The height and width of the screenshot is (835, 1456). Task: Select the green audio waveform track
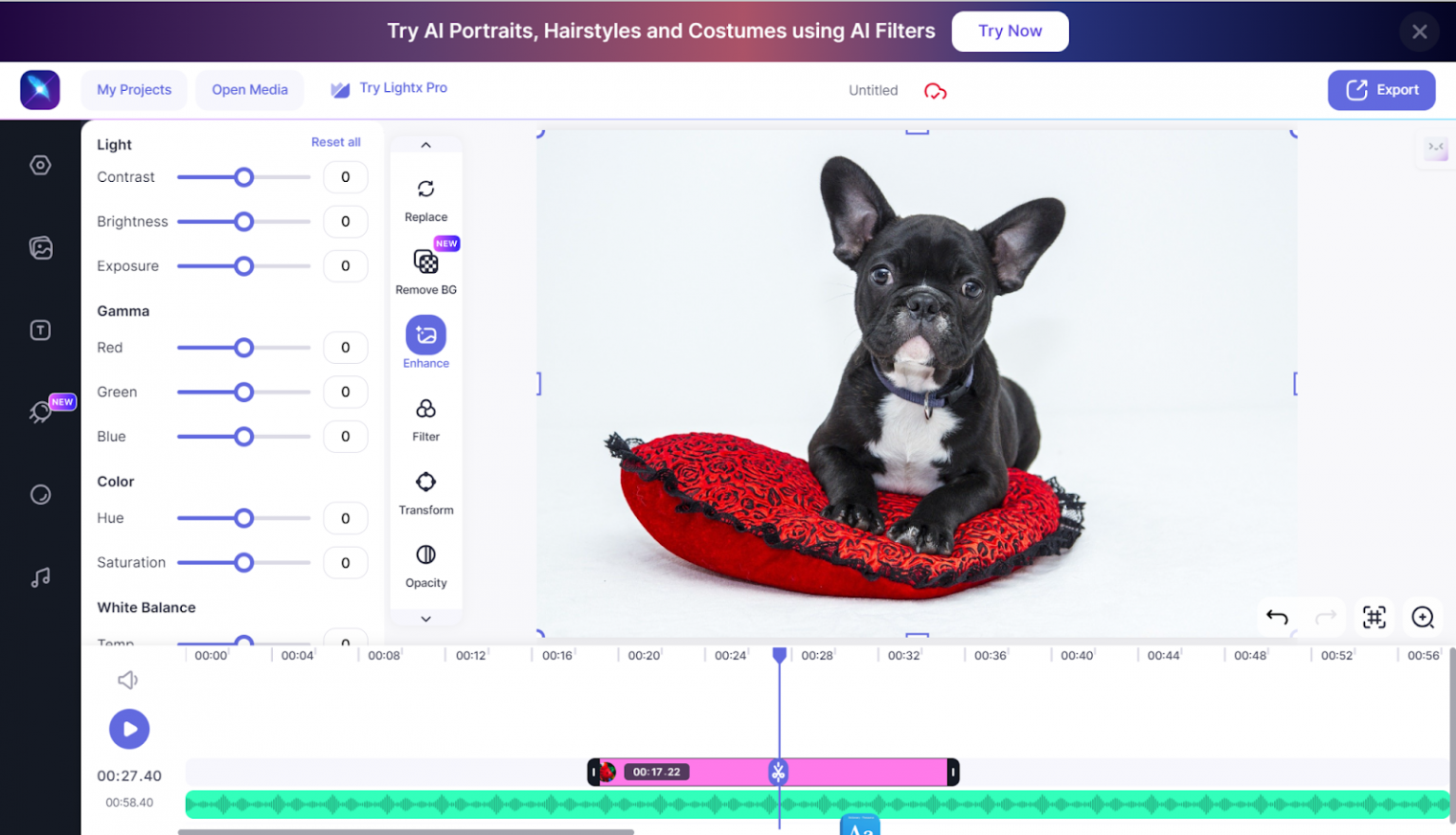(817, 805)
